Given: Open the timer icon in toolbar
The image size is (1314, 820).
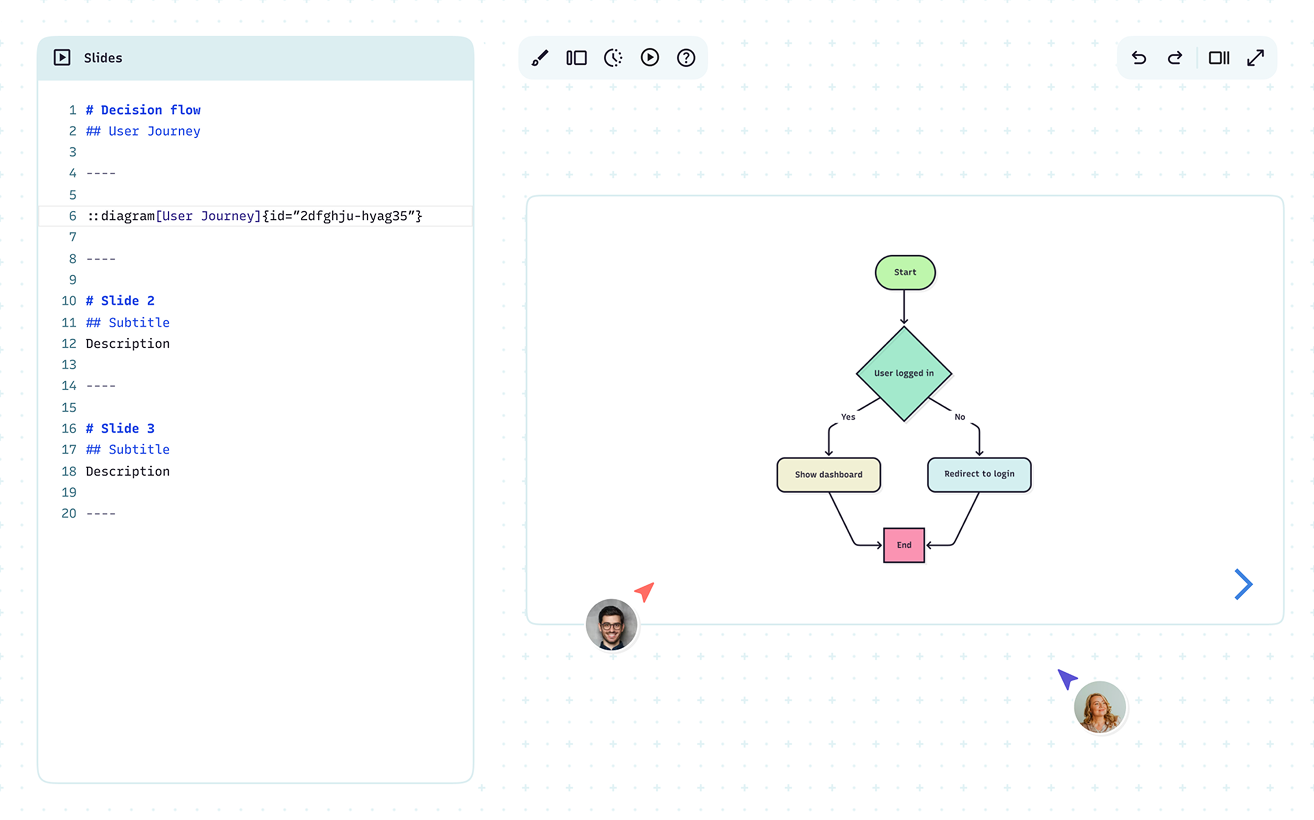Looking at the screenshot, I should click(613, 58).
